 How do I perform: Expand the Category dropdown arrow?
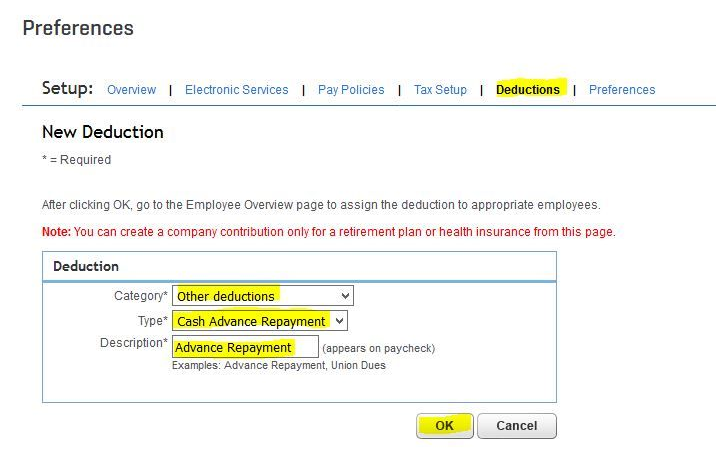pos(345,296)
